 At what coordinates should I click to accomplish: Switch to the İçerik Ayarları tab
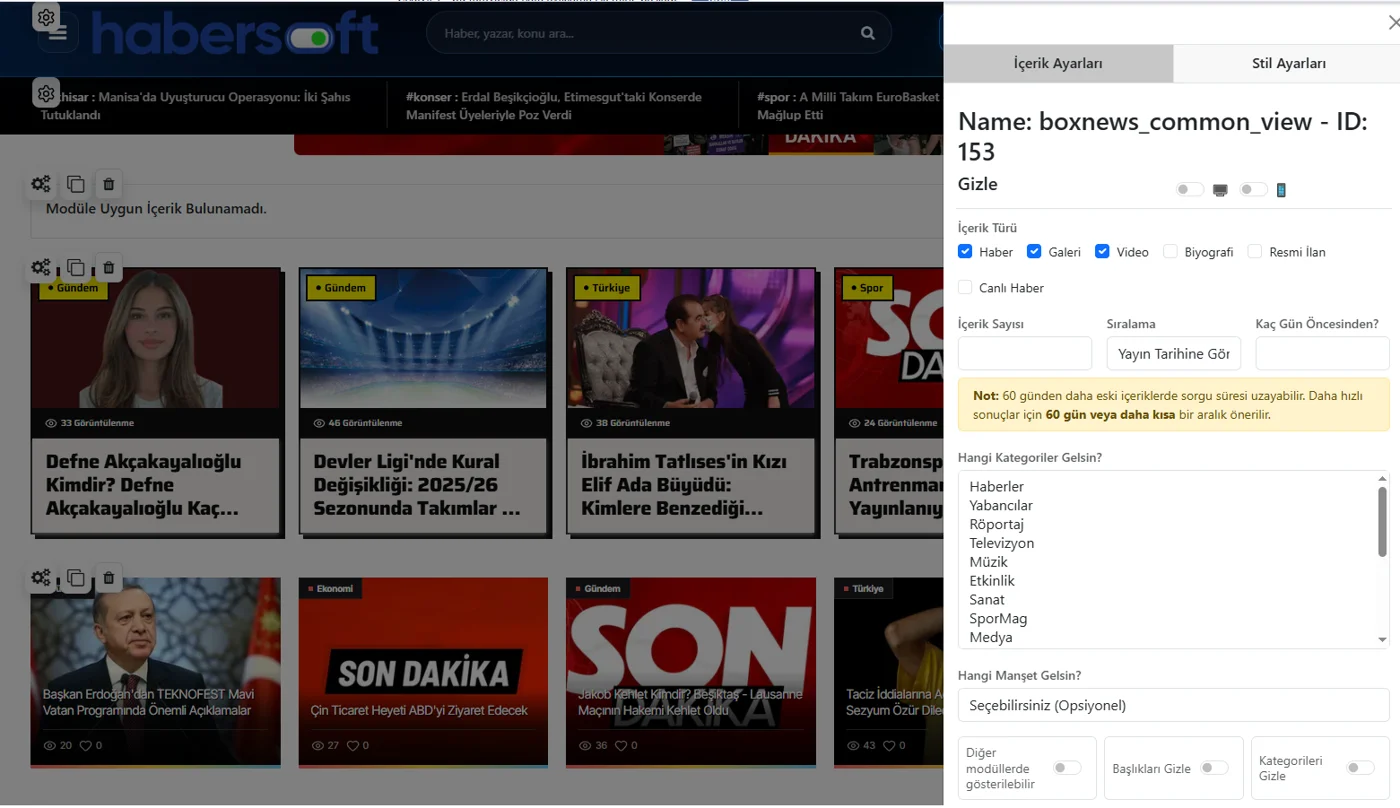pos(1058,63)
